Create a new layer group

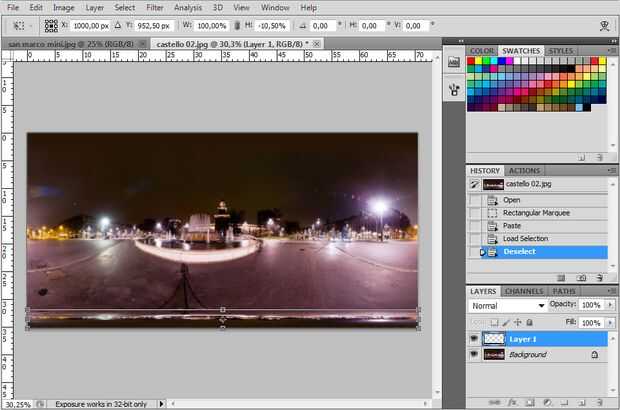click(565, 402)
